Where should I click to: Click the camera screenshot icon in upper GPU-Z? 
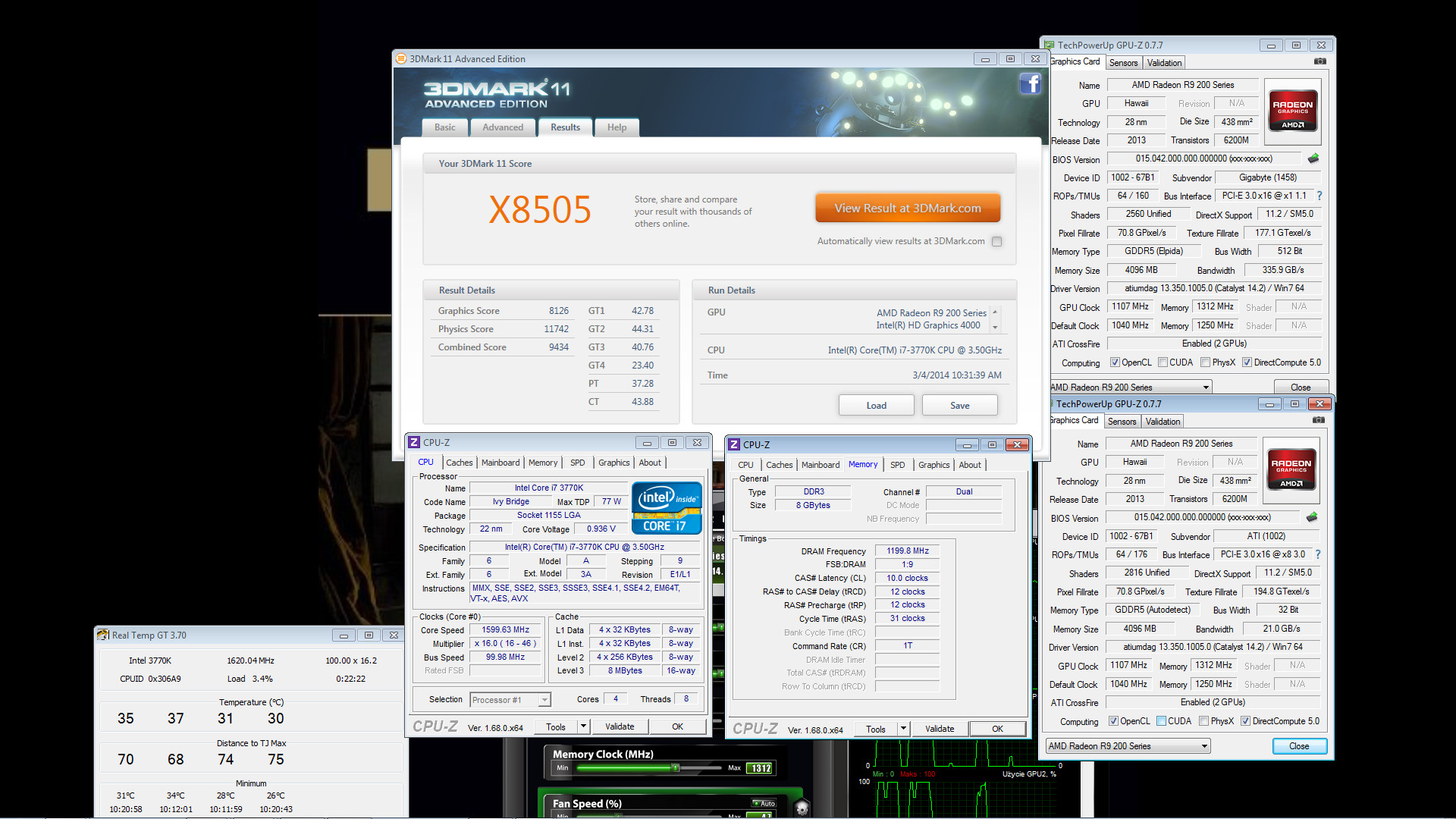[1320, 61]
